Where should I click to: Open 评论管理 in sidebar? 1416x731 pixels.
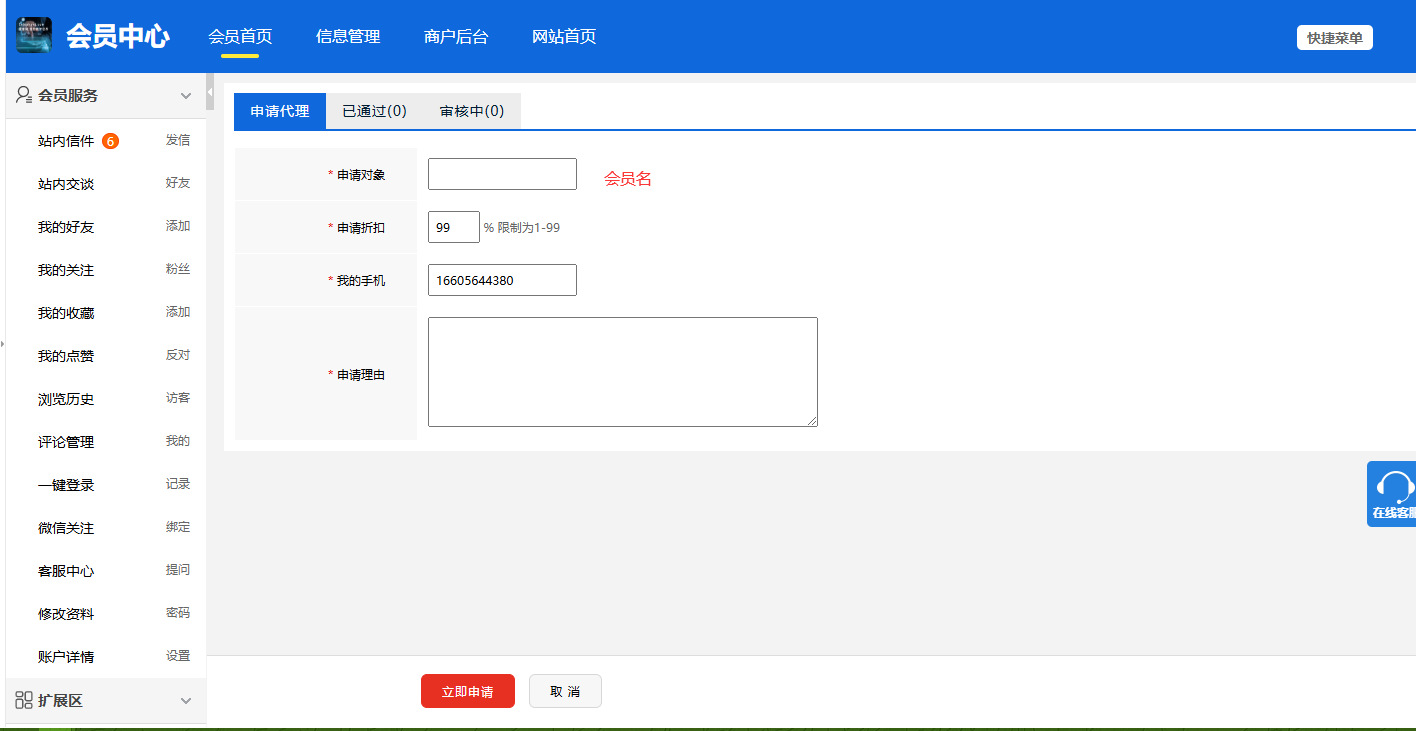(66, 442)
